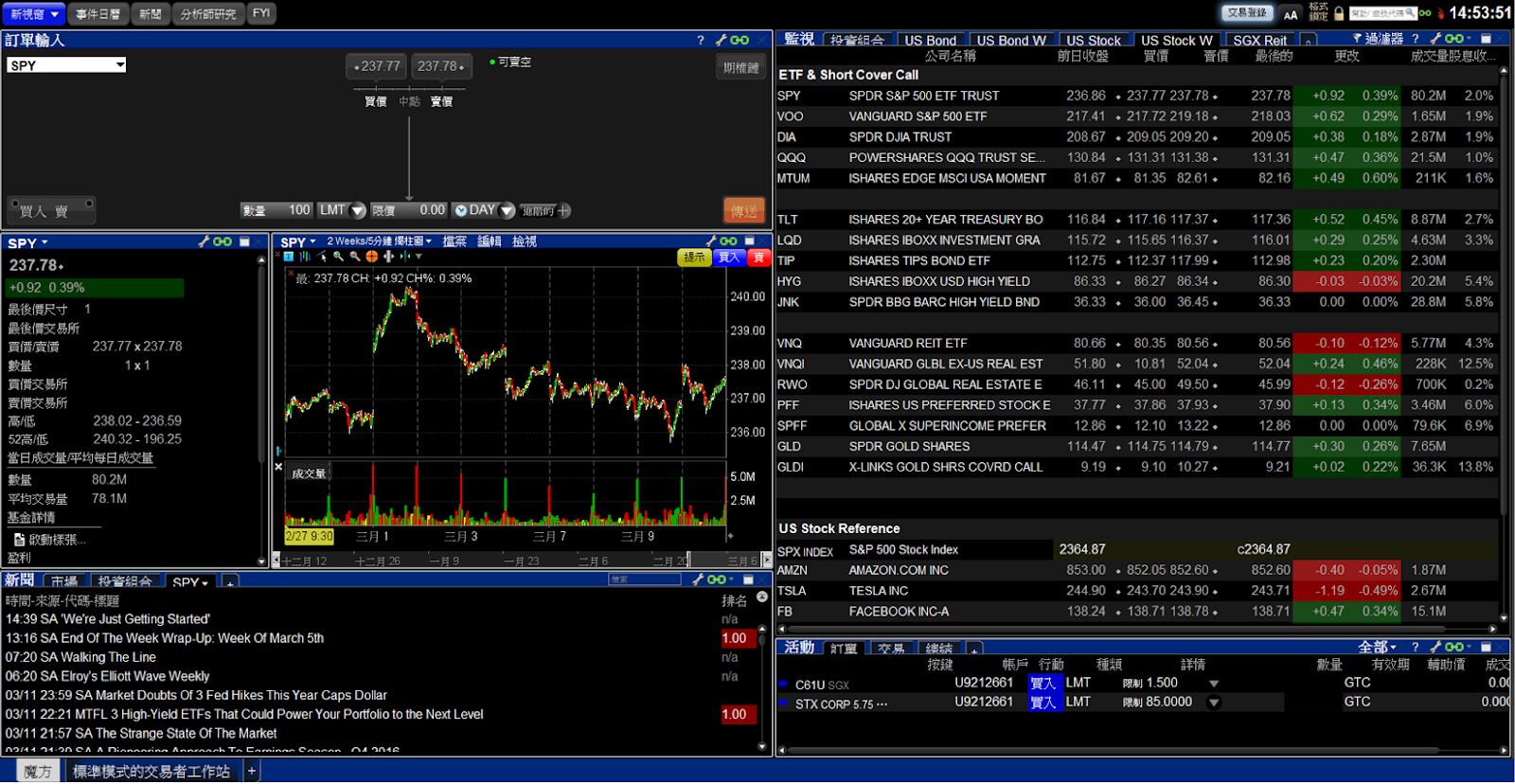1515x784 pixels.
Task: Click the chart zoom-in magnifier icon
Action: pyautogui.click(x=338, y=257)
